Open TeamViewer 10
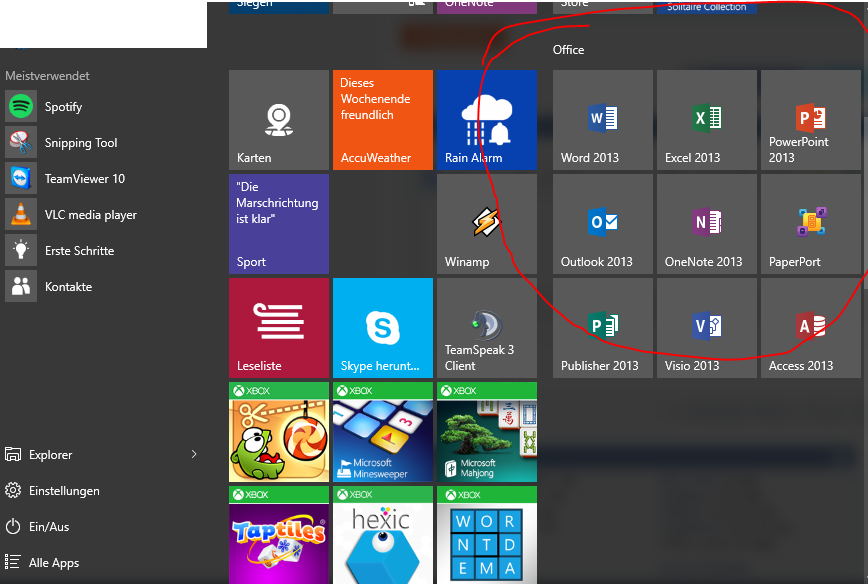The height and width of the screenshot is (584, 868). [x=102, y=178]
